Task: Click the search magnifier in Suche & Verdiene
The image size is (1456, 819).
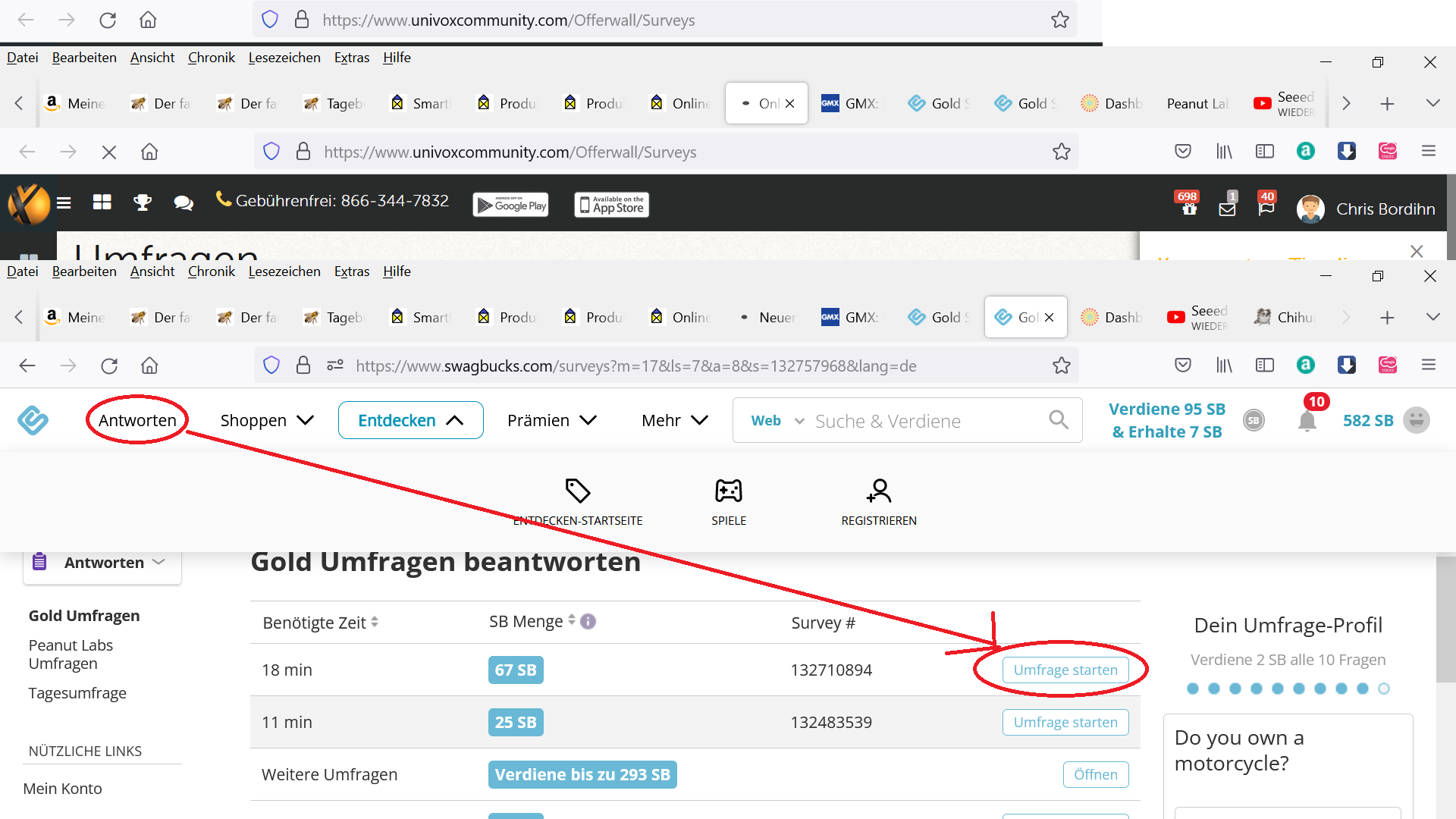Action: coord(1059,419)
